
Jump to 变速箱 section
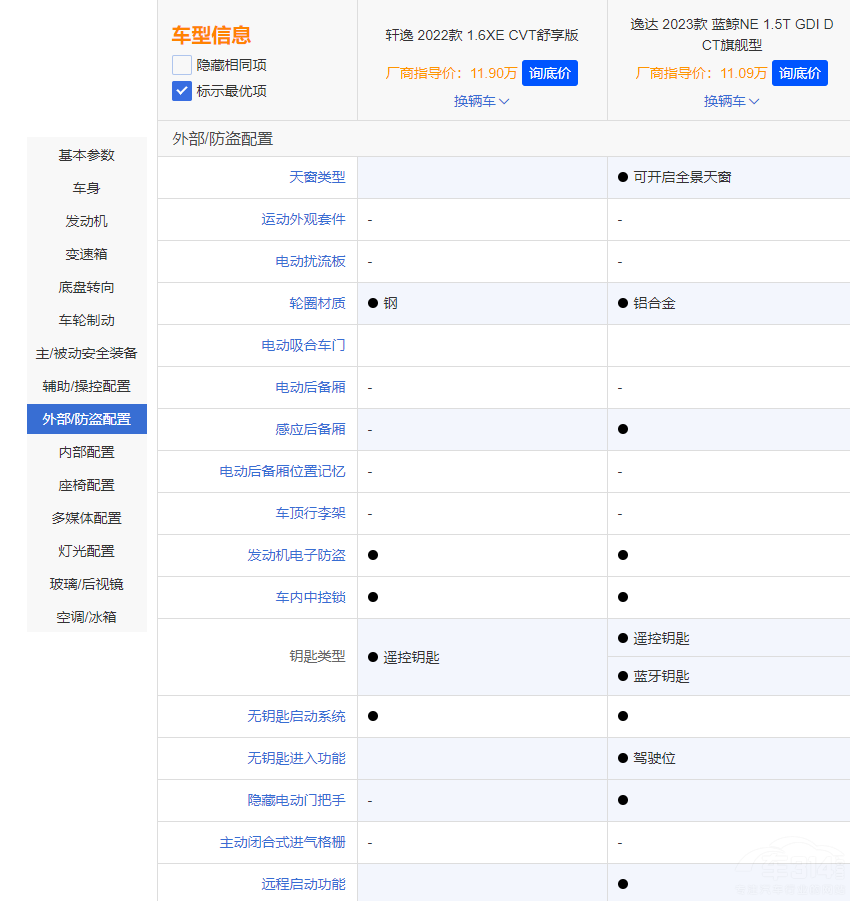tap(87, 254)
